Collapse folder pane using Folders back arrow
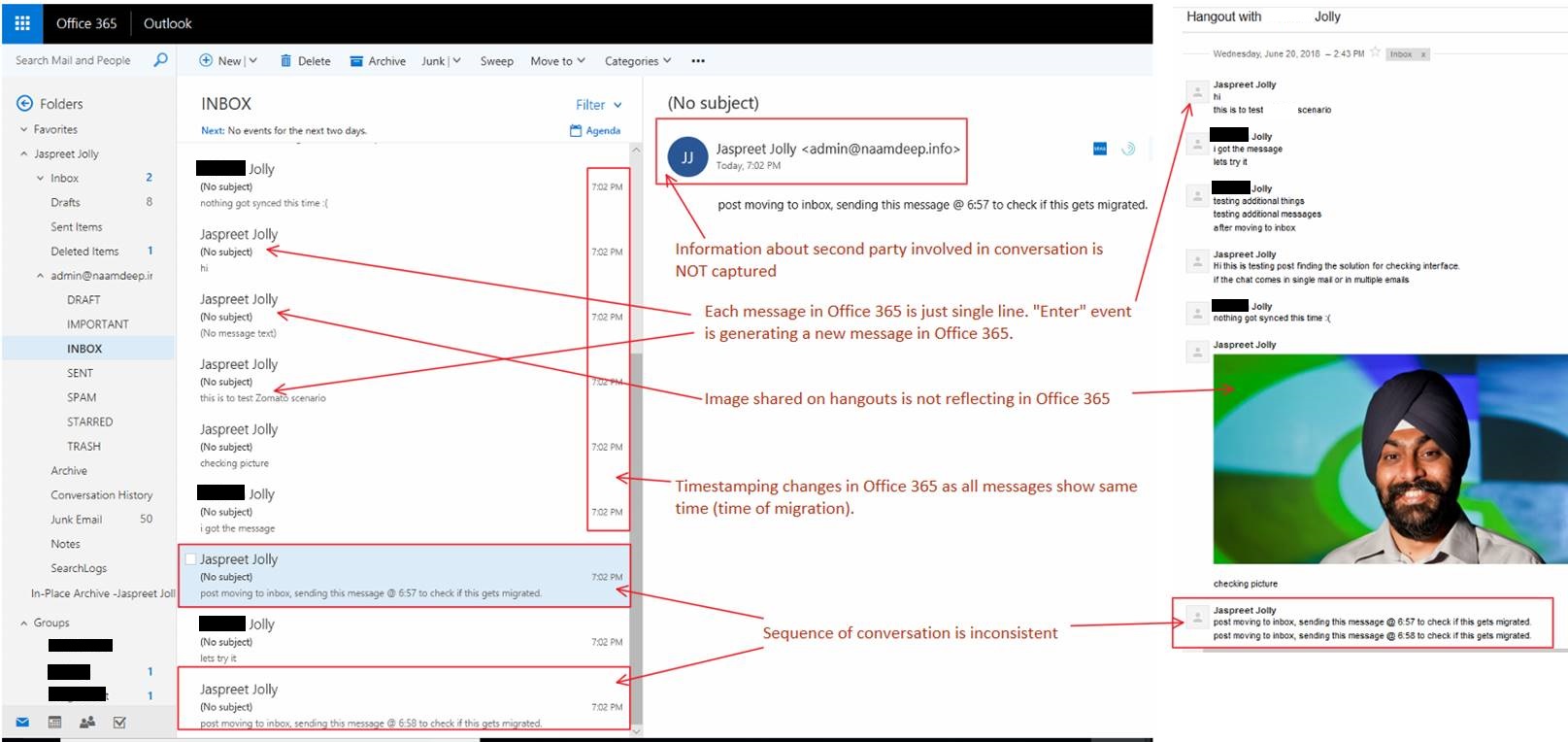Screen dimensions: 1568x742 coord(24,104)
